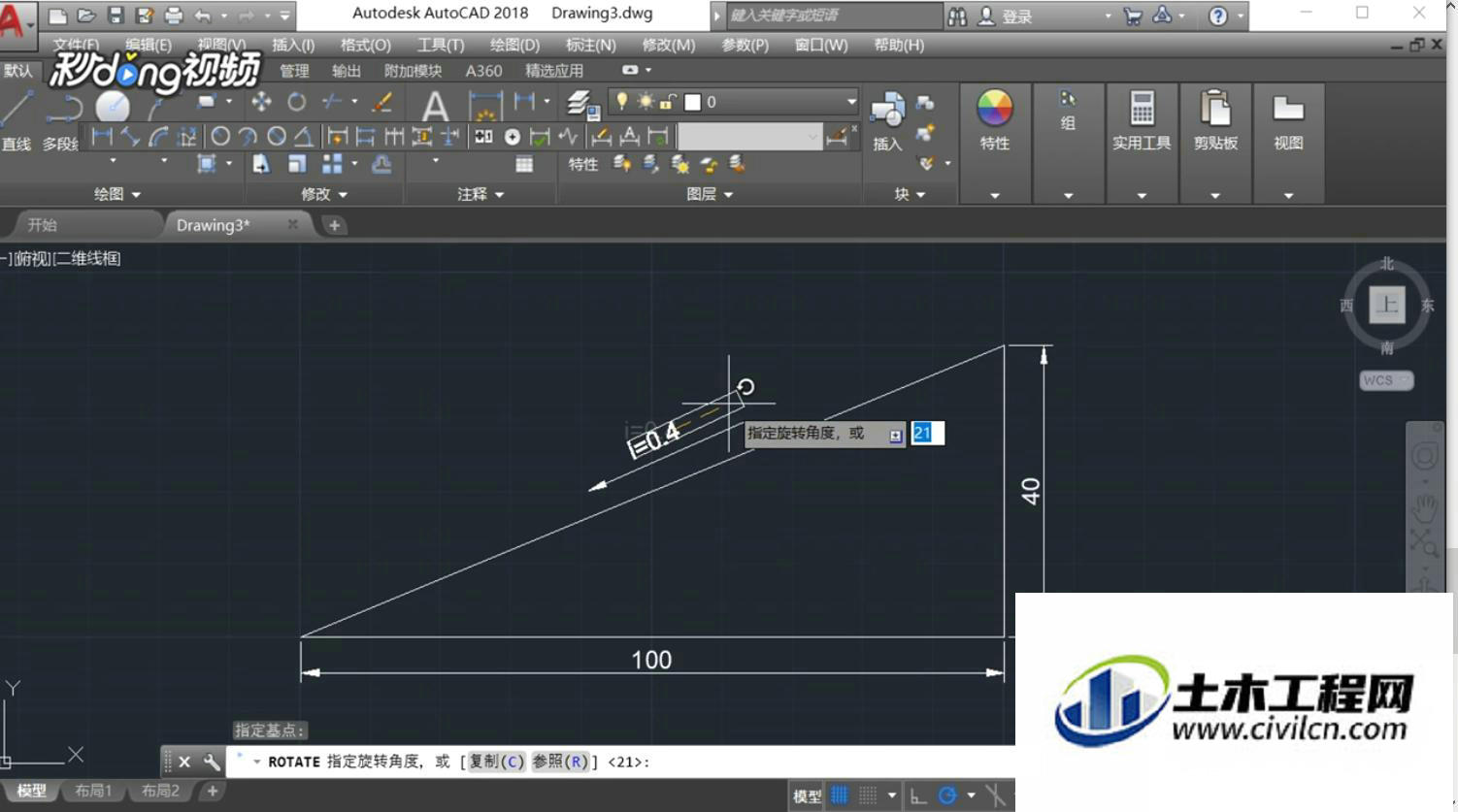The width and height of the screenshot is (1458, 812).
Task: Click the table icon in the annotation panel
Action: click(x=524, y=164)
